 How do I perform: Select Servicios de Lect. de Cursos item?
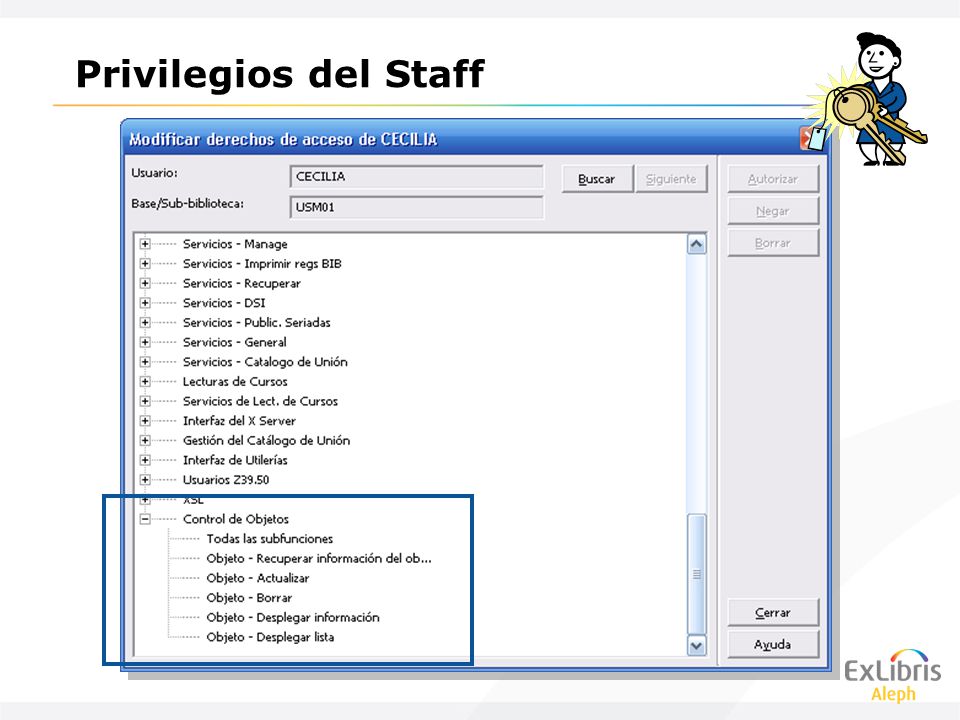click(x=260, y=401)
